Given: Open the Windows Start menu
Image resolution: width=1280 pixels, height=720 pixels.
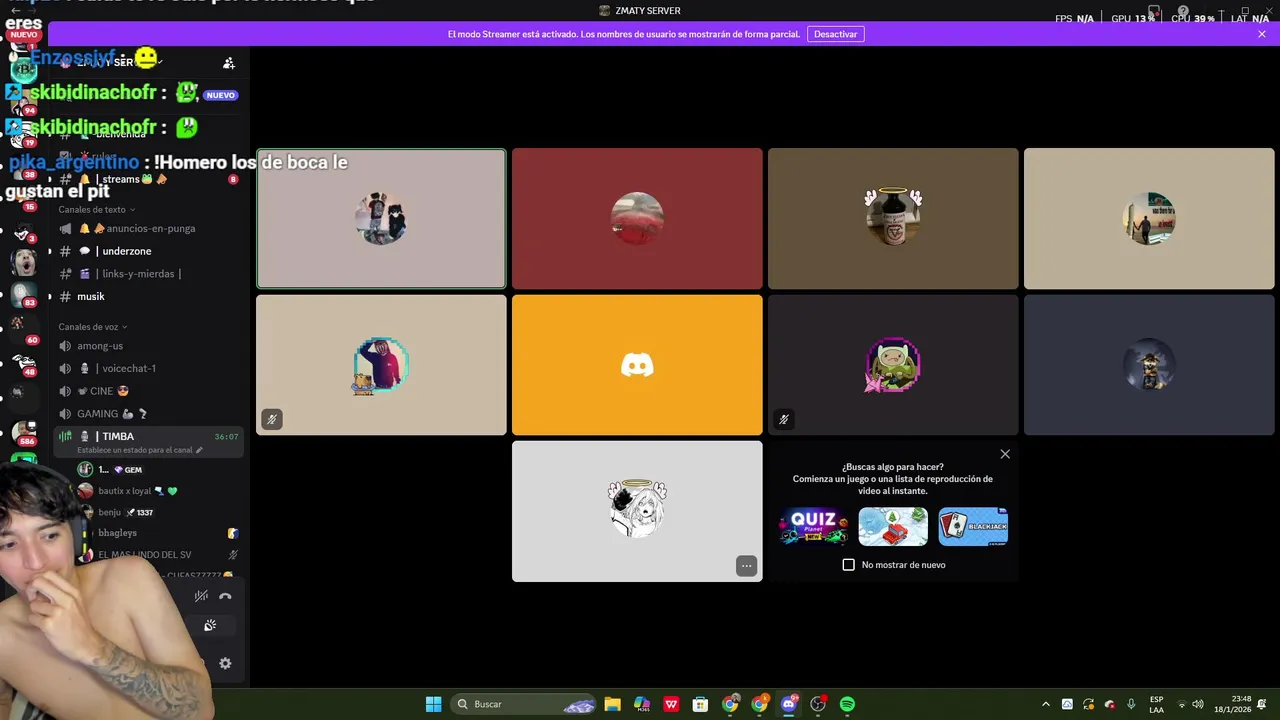Looking at the screenshot, I should tap(433, 704).
